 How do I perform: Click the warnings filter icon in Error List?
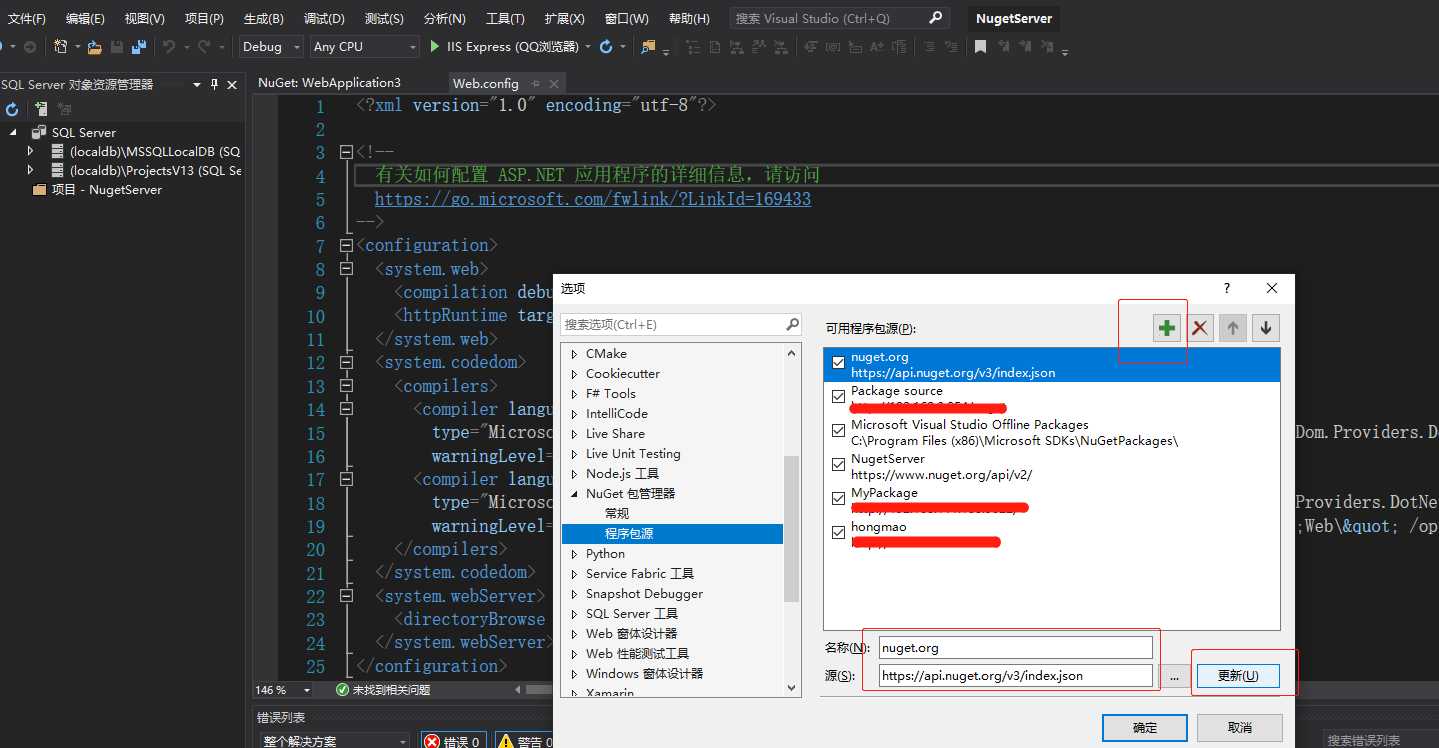[505, 741]
